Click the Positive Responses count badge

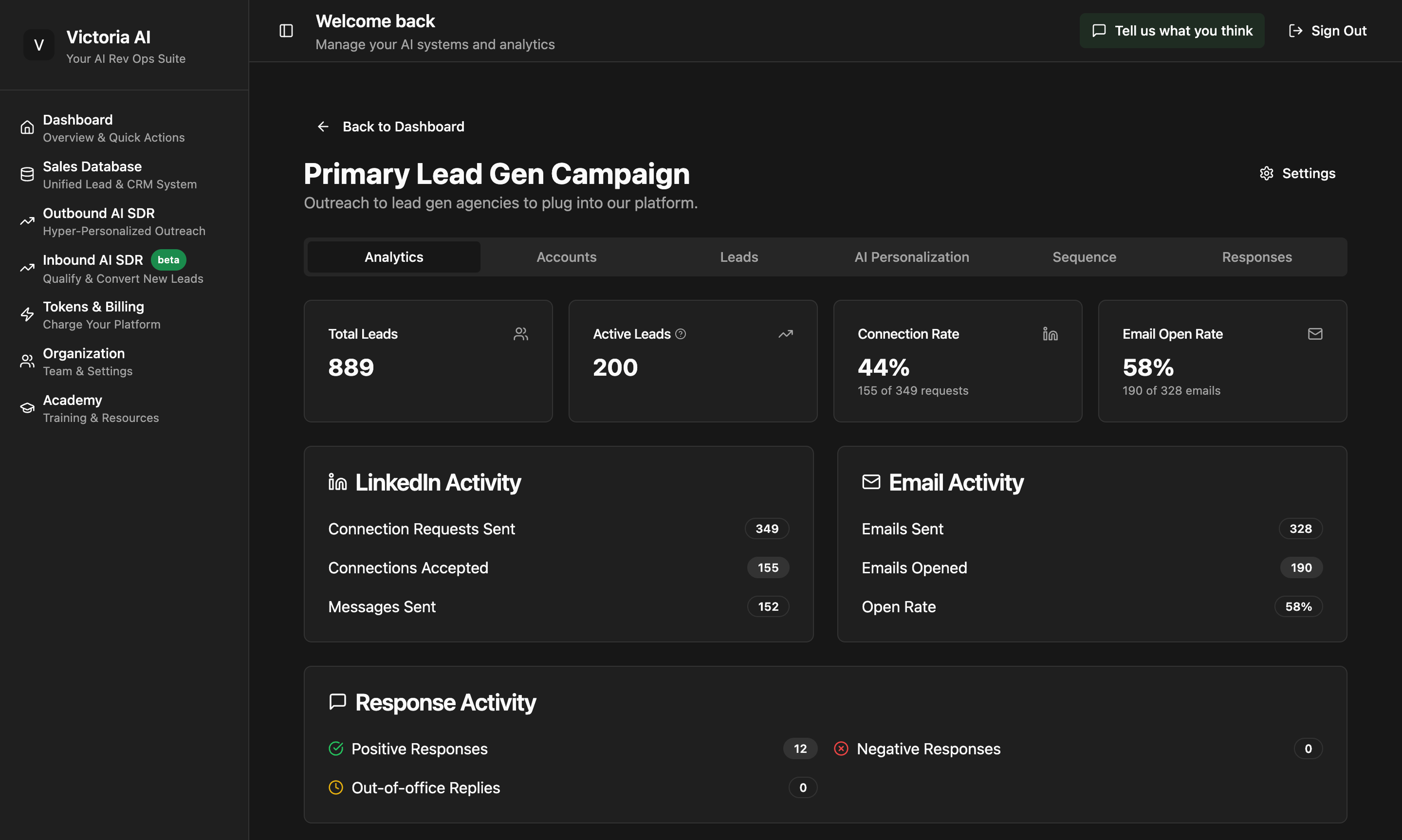click(800, 749)
